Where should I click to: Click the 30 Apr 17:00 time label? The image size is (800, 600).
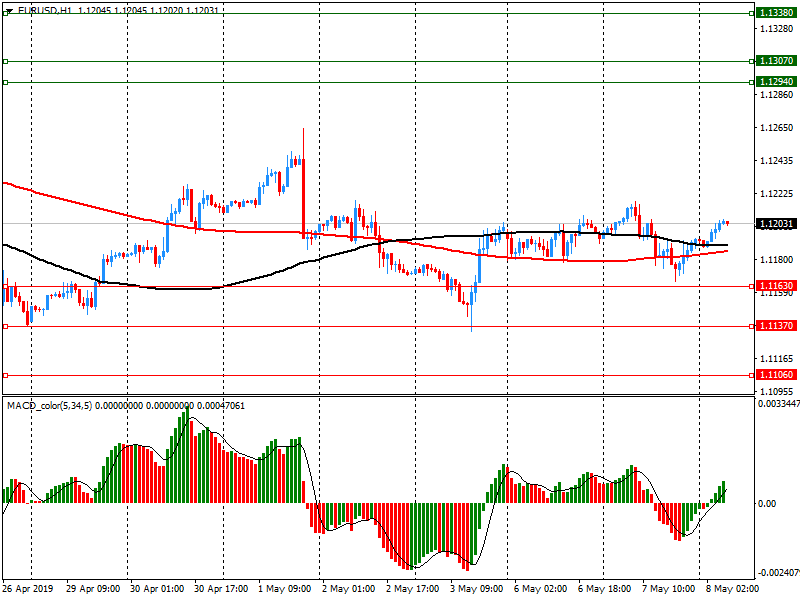point(220,589)
